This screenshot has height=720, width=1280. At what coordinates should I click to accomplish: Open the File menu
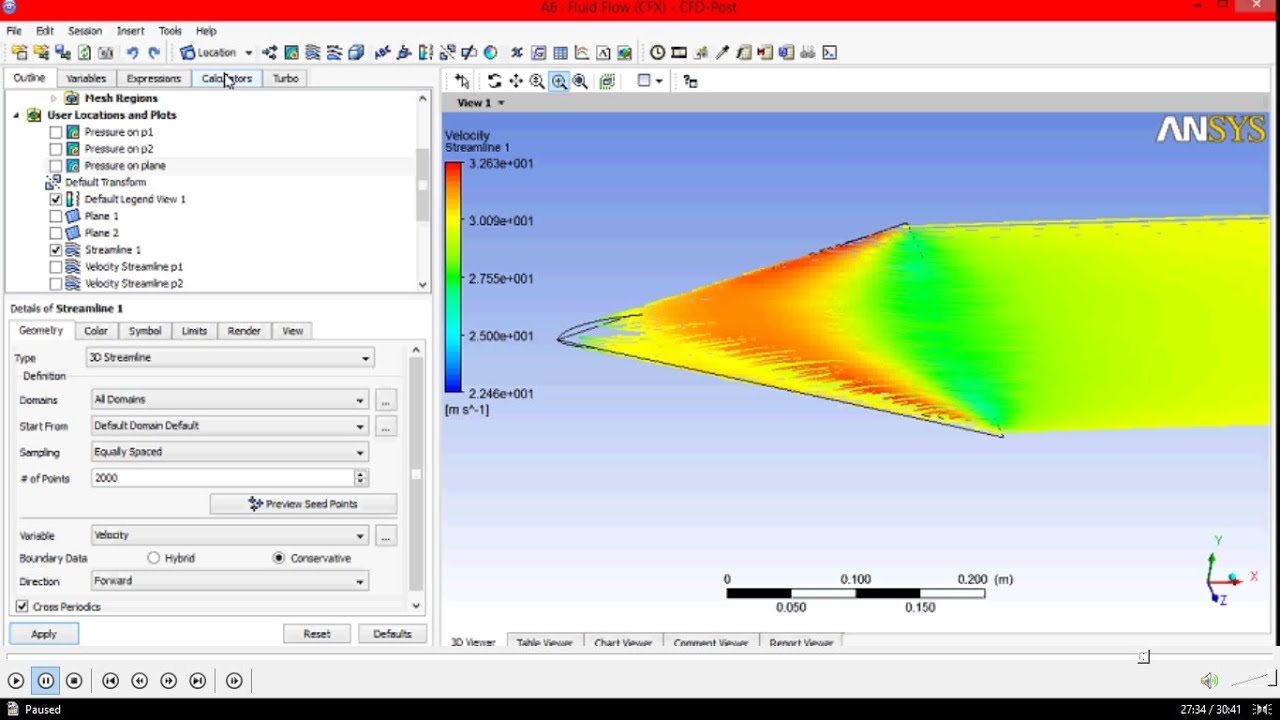click(x=14, y=31)
